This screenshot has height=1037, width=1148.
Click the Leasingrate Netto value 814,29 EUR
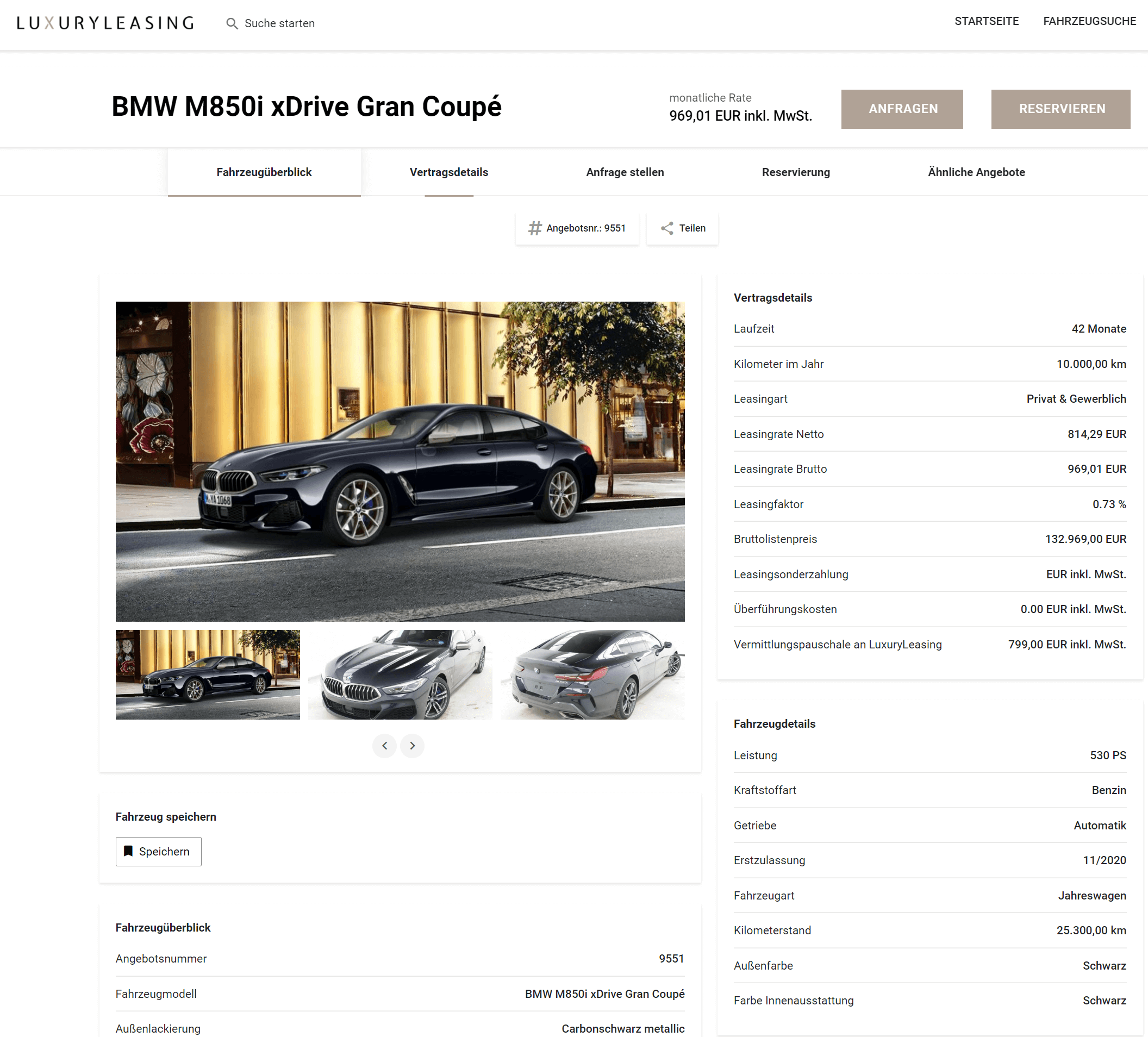pyautogui.click(x=1096, y=434)
